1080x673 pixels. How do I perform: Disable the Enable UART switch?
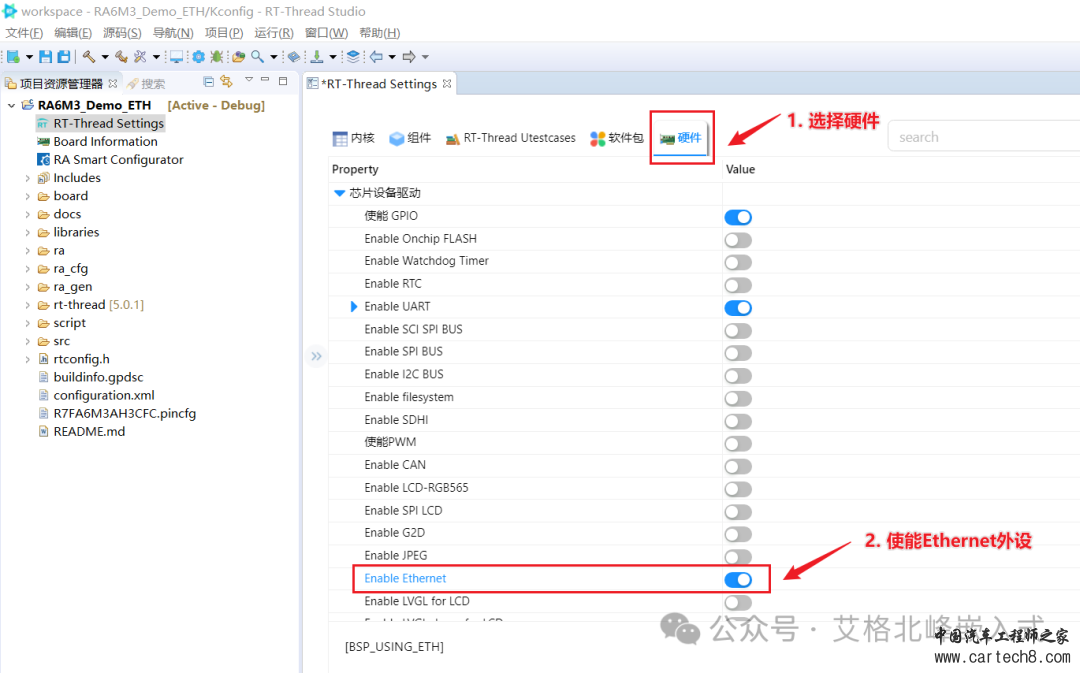pos(738,308)
